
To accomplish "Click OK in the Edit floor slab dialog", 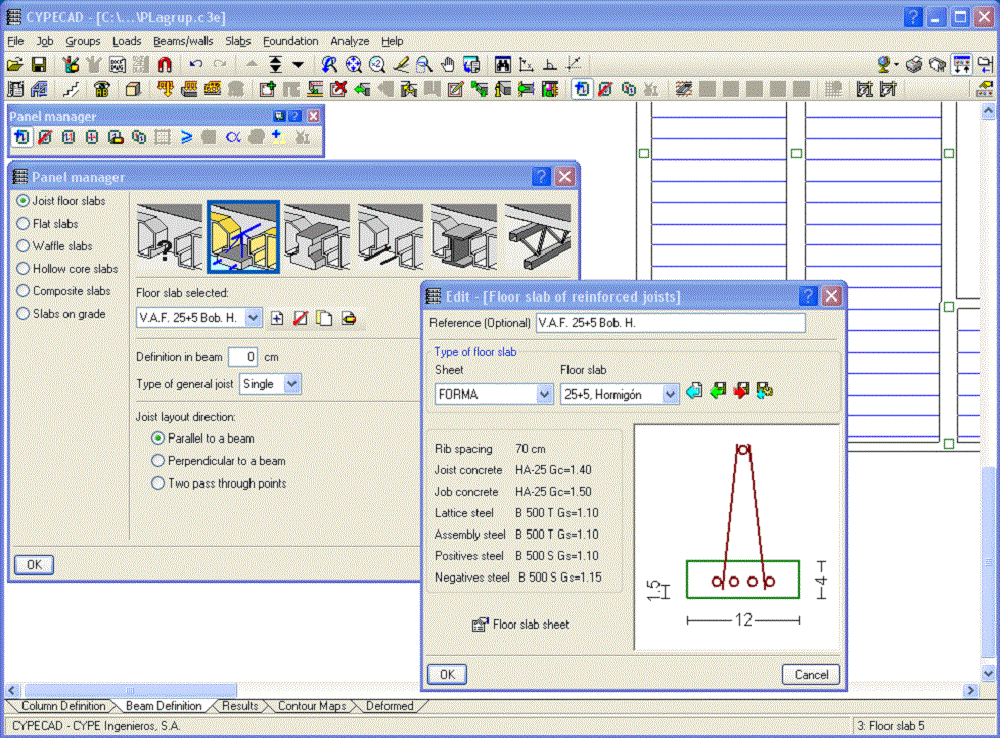I will point(447,674).
